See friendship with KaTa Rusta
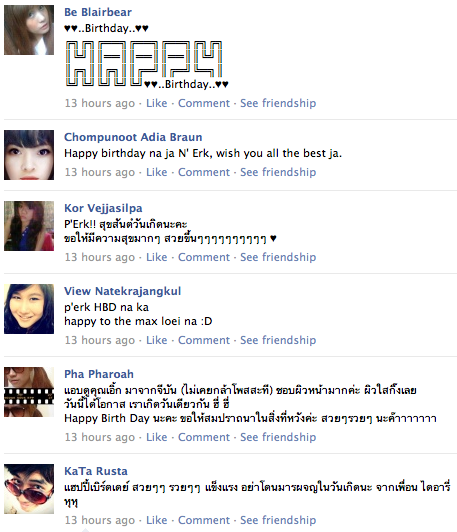 (x=278, y=520)
